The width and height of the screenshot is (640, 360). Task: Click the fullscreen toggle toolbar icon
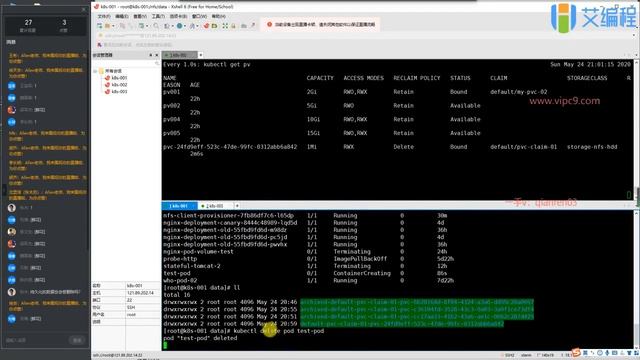pos(225,26)
